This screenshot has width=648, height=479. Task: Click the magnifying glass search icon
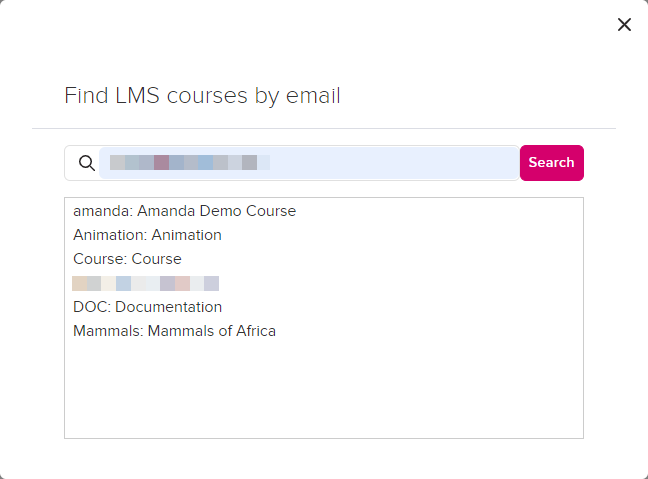pos(87,163)
